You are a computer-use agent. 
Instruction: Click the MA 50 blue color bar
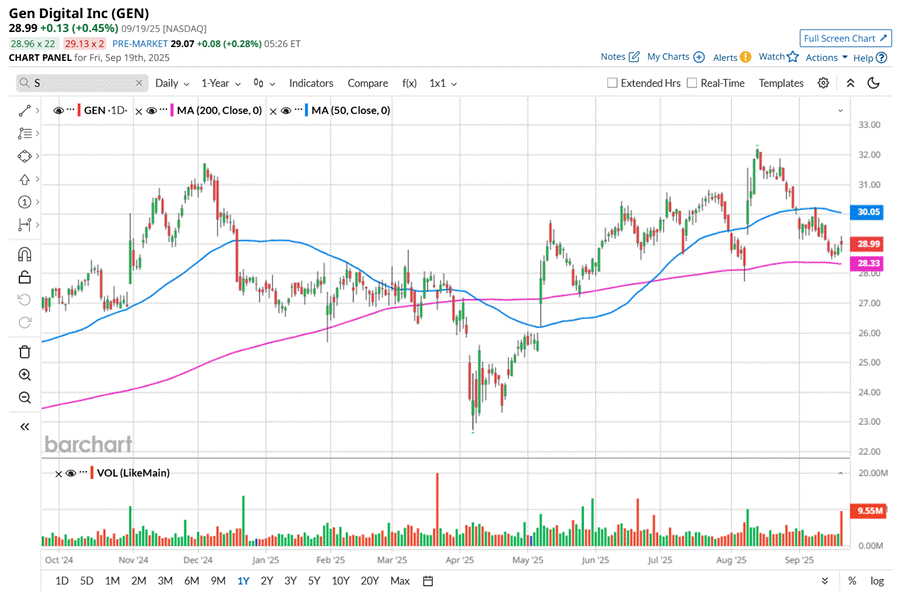coord(306,110)
